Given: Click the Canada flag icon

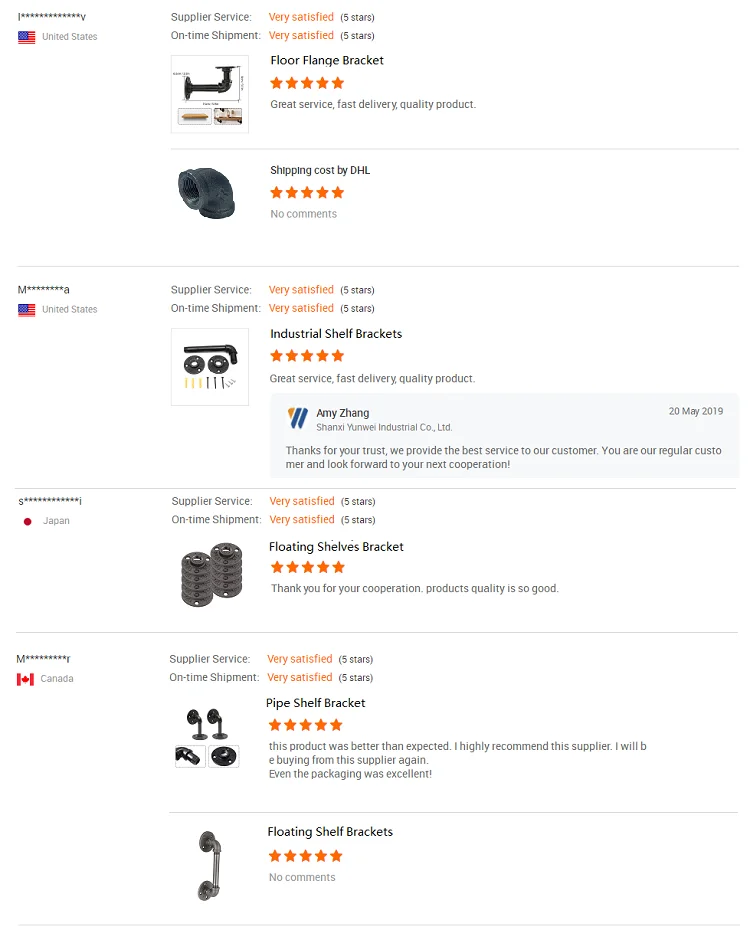Looking at the screenshot, I should point(26,679).
